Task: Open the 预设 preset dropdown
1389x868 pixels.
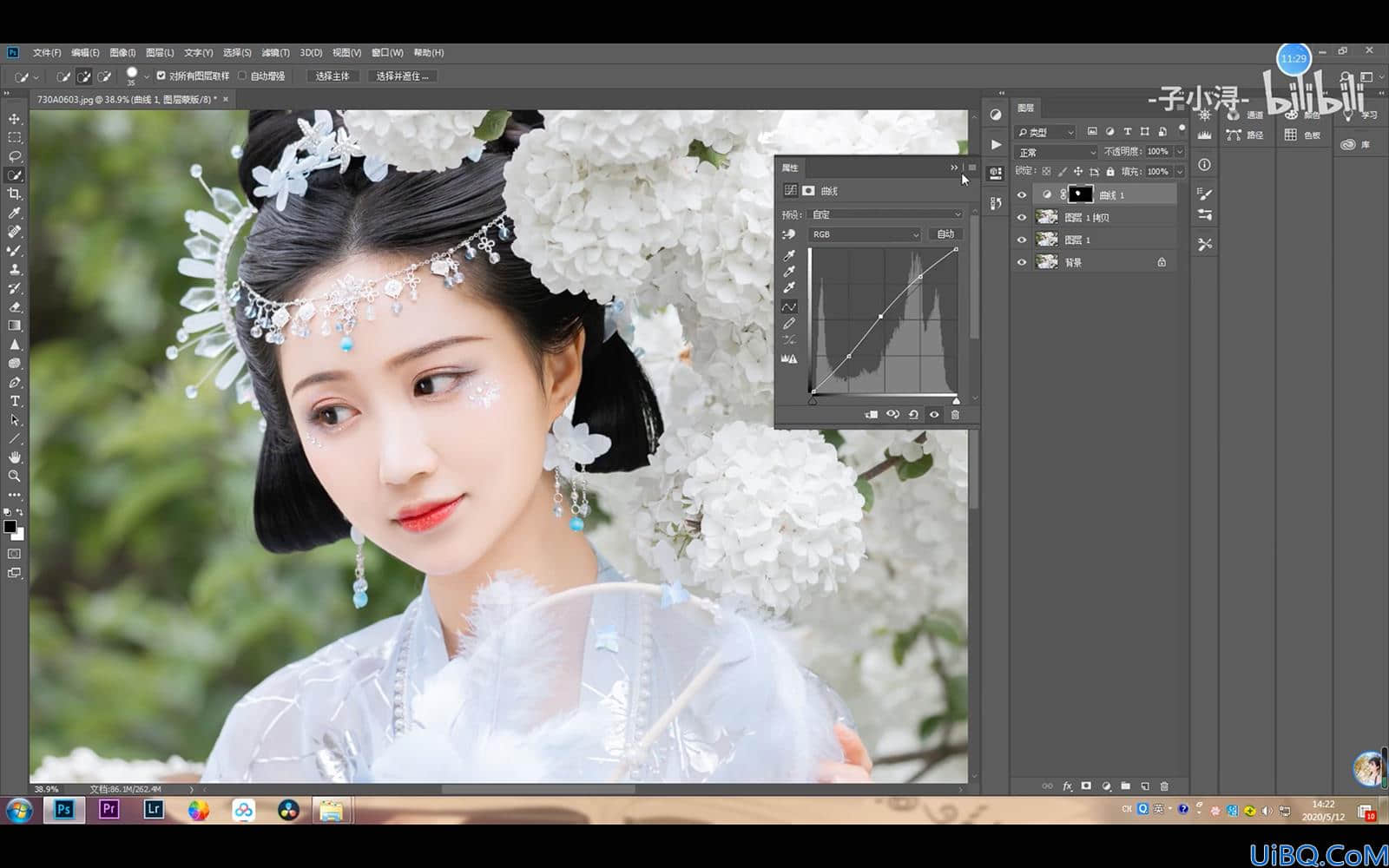Action: click(x=885, y=214)
